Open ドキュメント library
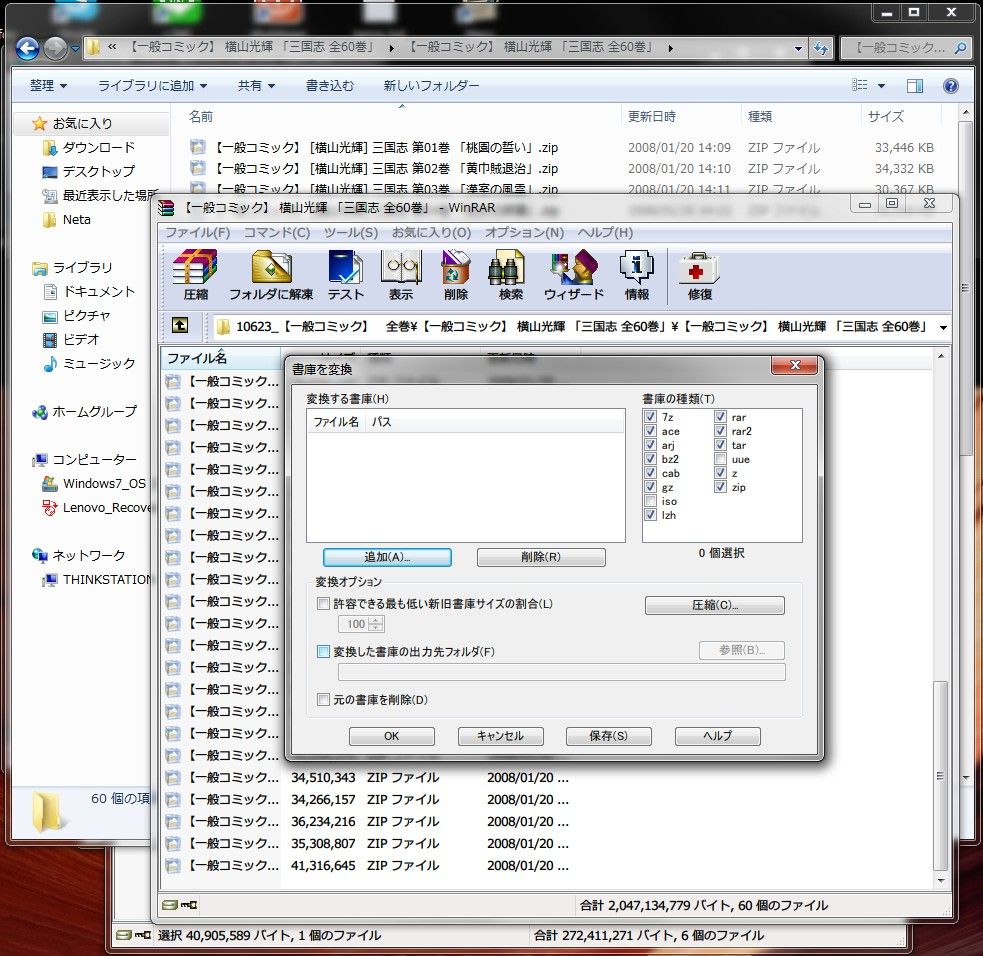Viewport: 983px width, 956px height. [89, 292]
